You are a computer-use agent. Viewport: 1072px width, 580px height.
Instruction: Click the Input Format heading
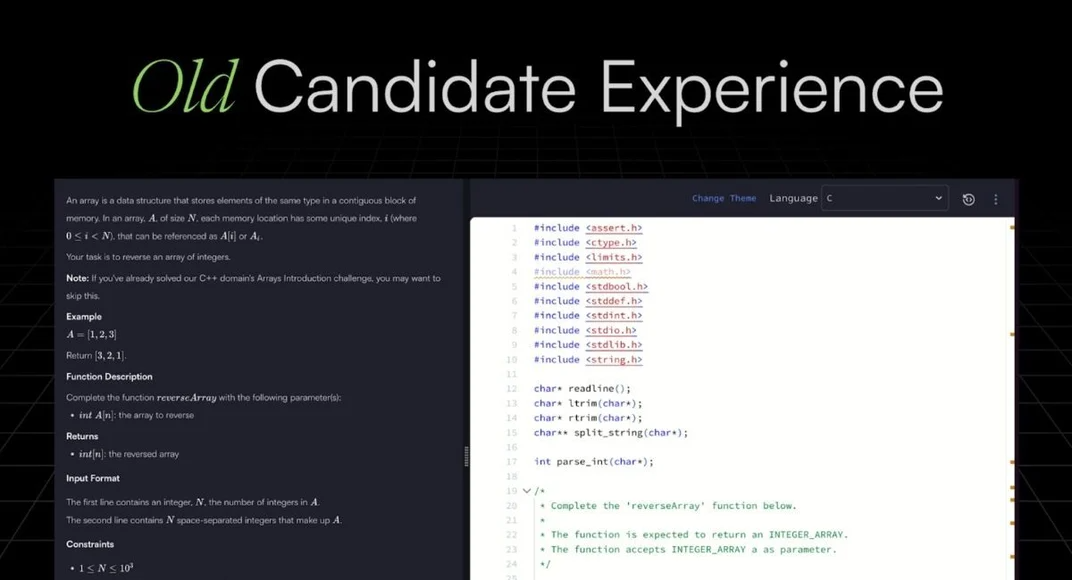click(x=93, y=479)
